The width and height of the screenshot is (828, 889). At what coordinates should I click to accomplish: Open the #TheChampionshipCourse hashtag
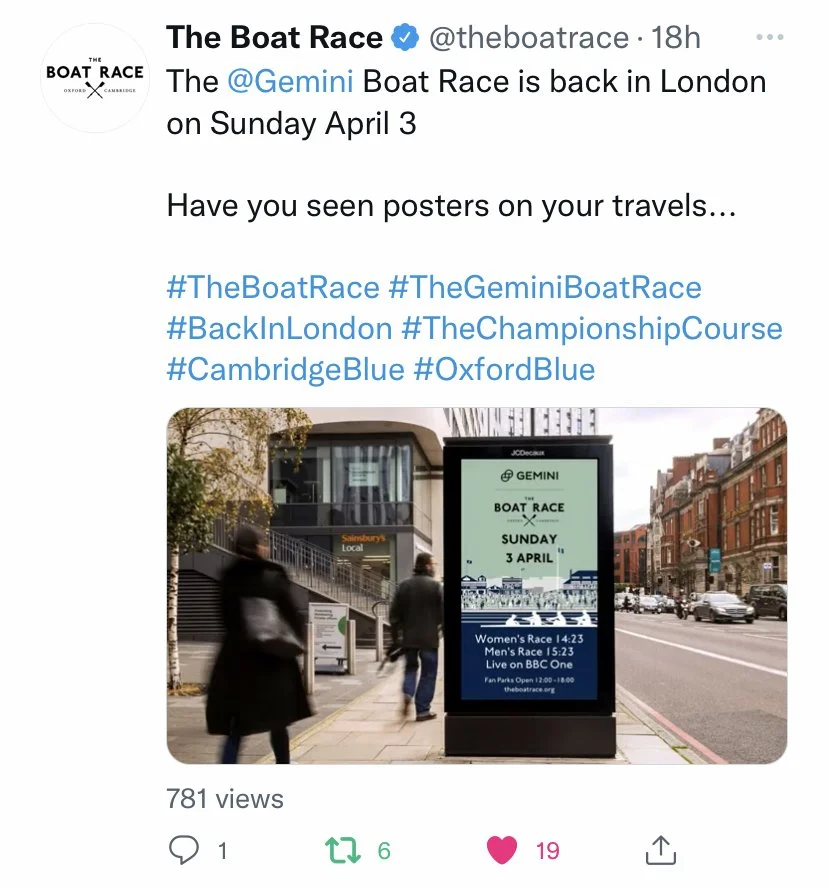click(x=592, y=328)
